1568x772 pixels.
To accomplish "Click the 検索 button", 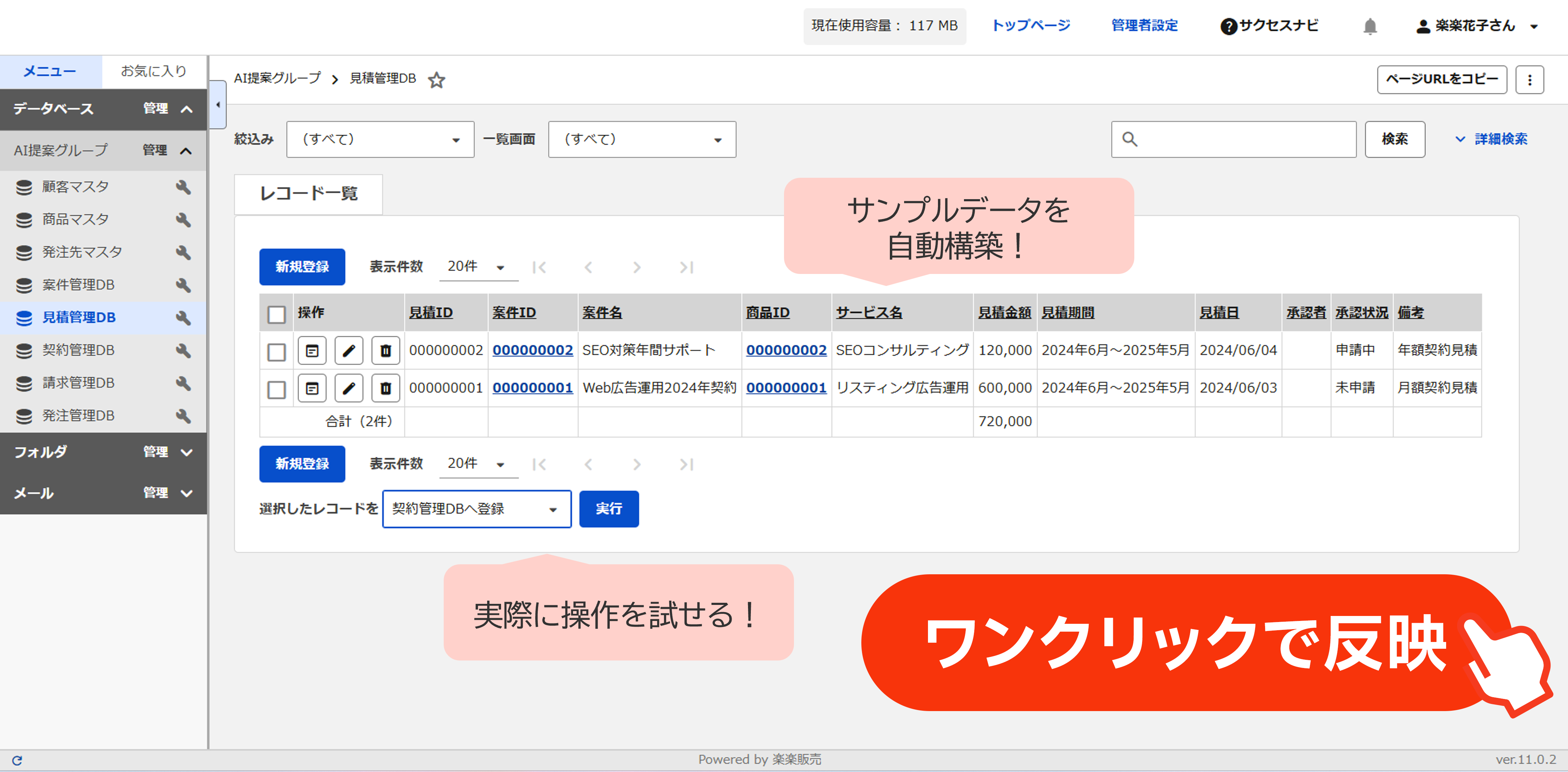I will click(x=1394, y=139).
